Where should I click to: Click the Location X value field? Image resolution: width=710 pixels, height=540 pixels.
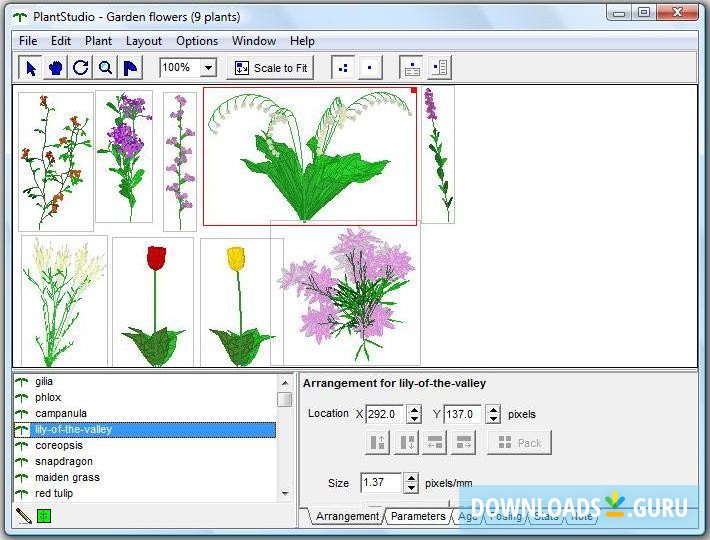(x=385, y=414)
